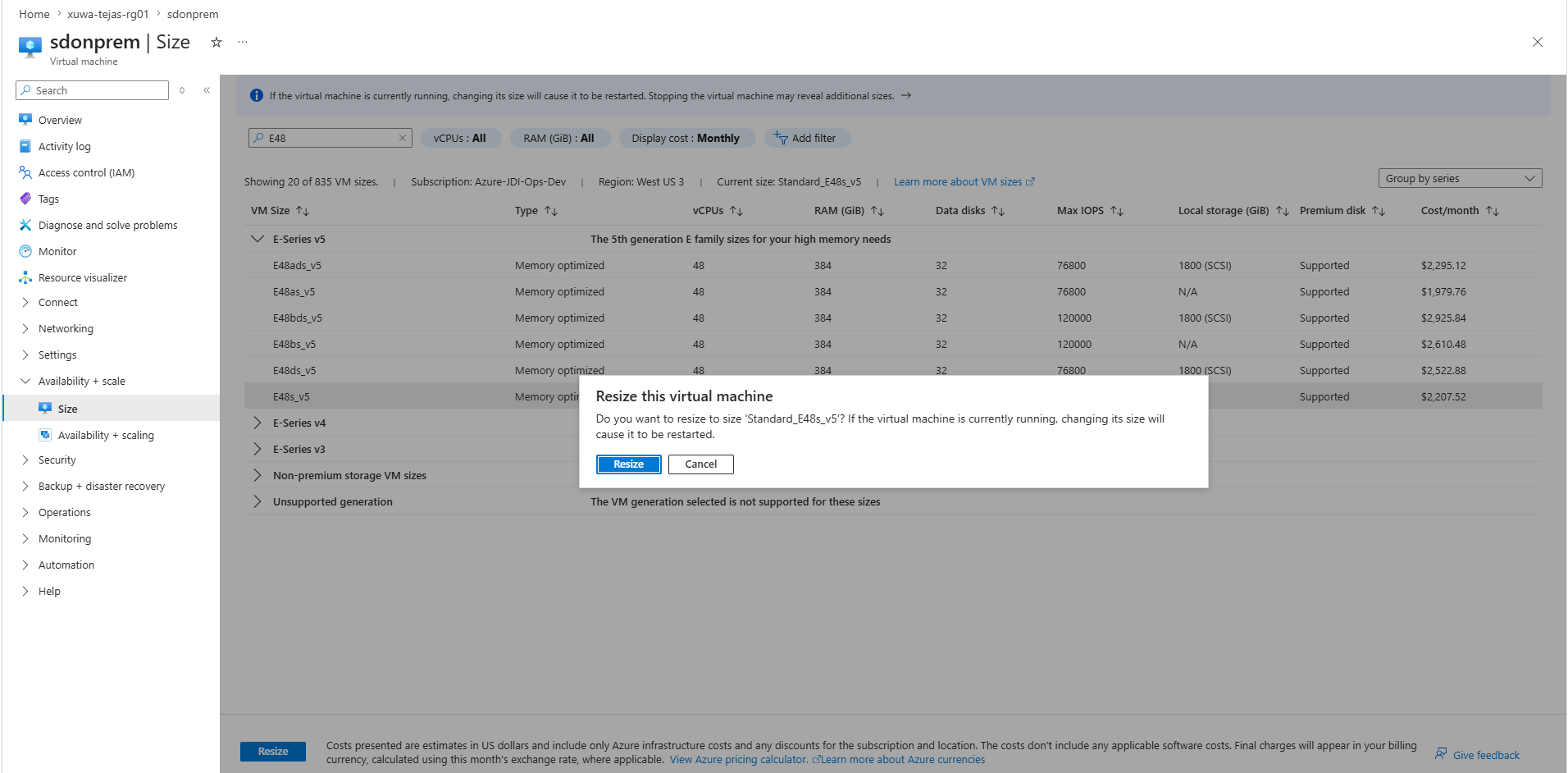This screenshot has width=1568, height=773.
Task: Click the info banner arrow
Action: pos(906,95)
